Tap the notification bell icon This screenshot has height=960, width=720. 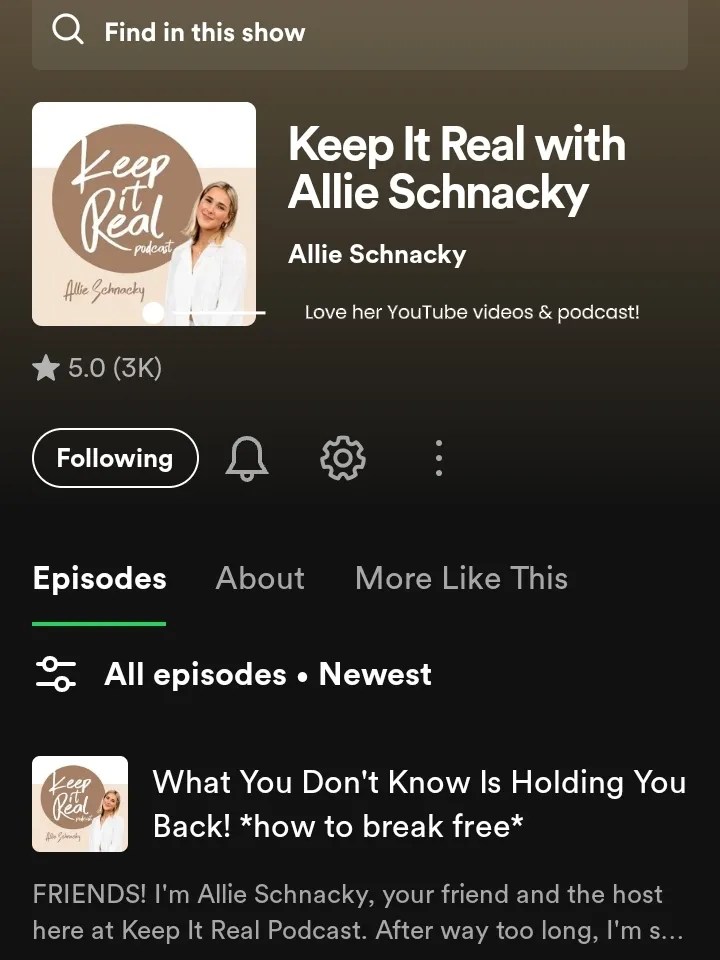pos(247,459)
